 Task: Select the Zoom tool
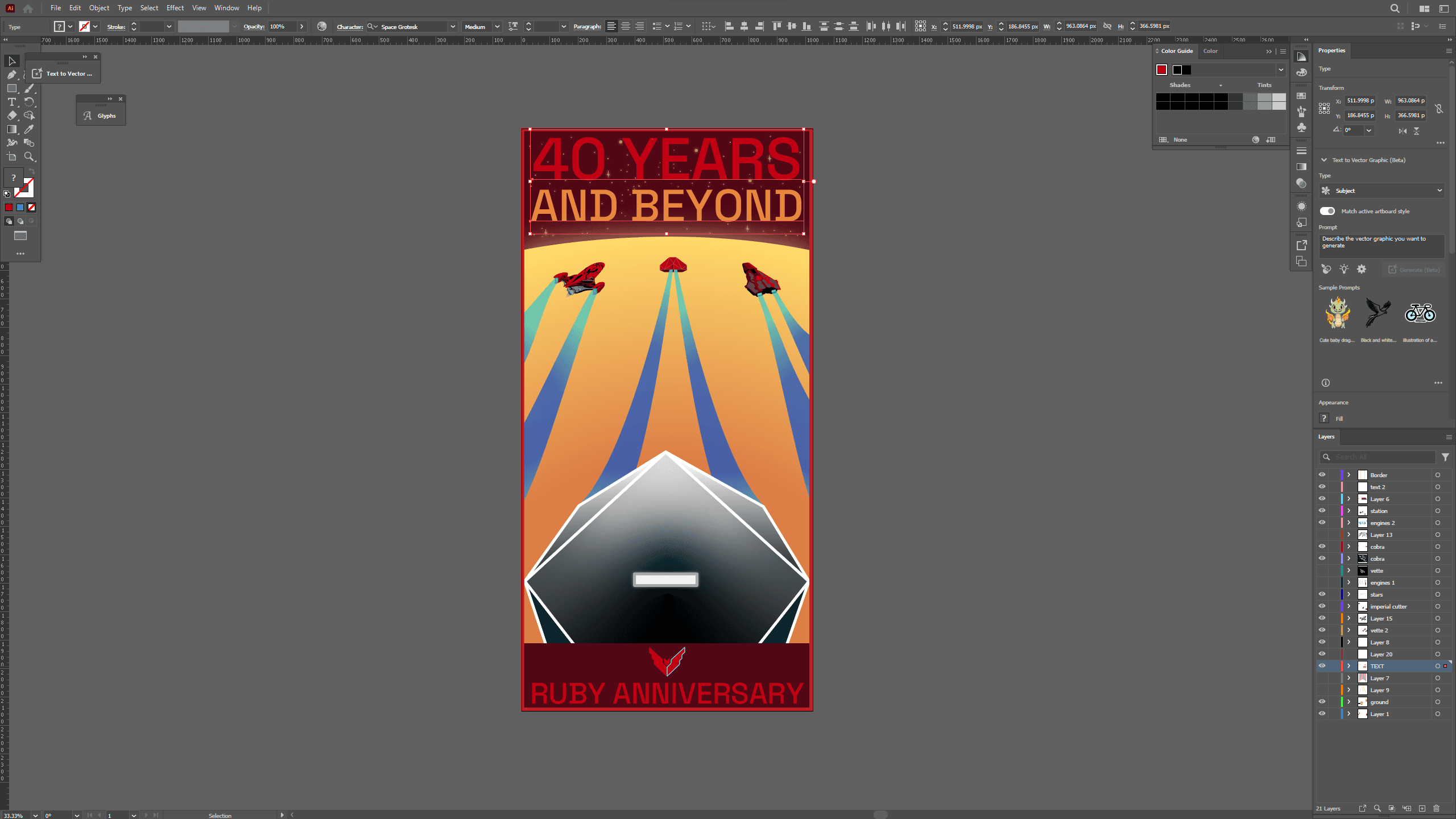29,156
